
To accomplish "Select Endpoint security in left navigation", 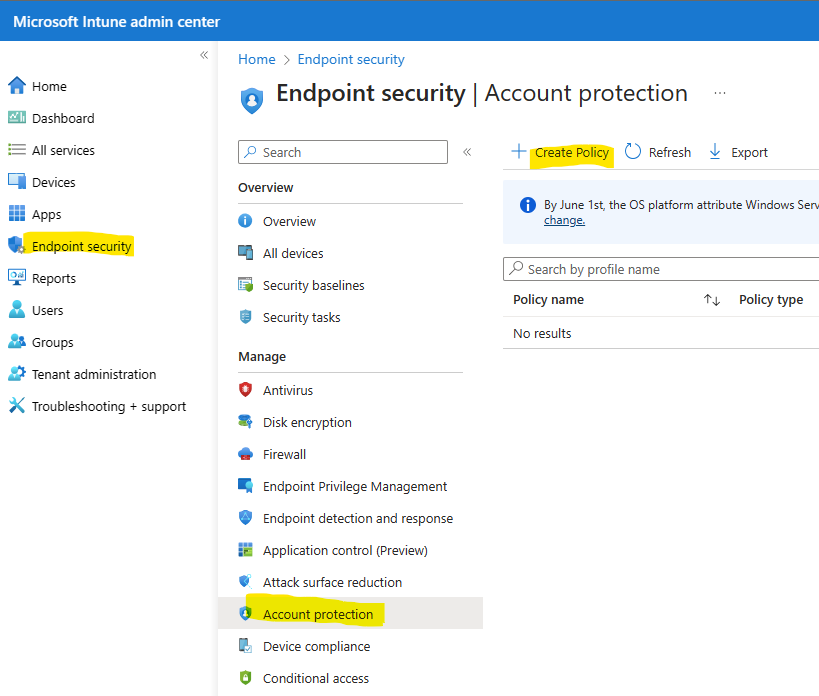I will pyautogui.click(x=81, y=246).
